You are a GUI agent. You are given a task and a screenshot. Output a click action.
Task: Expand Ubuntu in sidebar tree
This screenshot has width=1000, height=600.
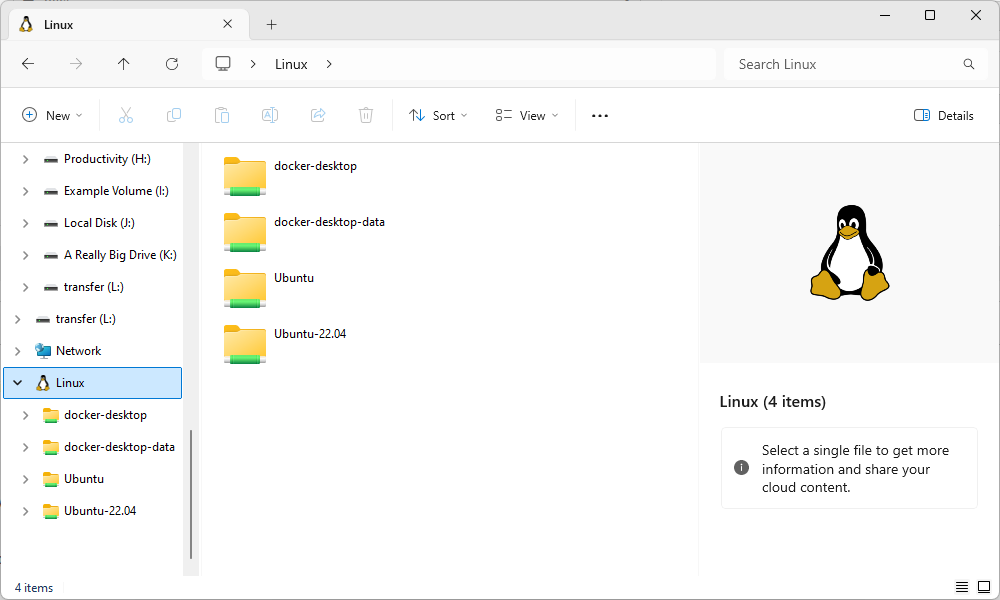(26, 479)
